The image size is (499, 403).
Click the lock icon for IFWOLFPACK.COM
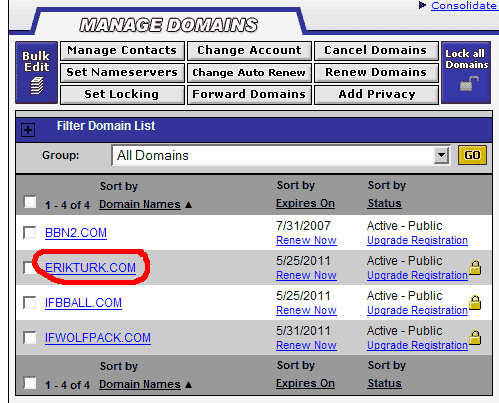pyautogui.click(x=475, y=338)
